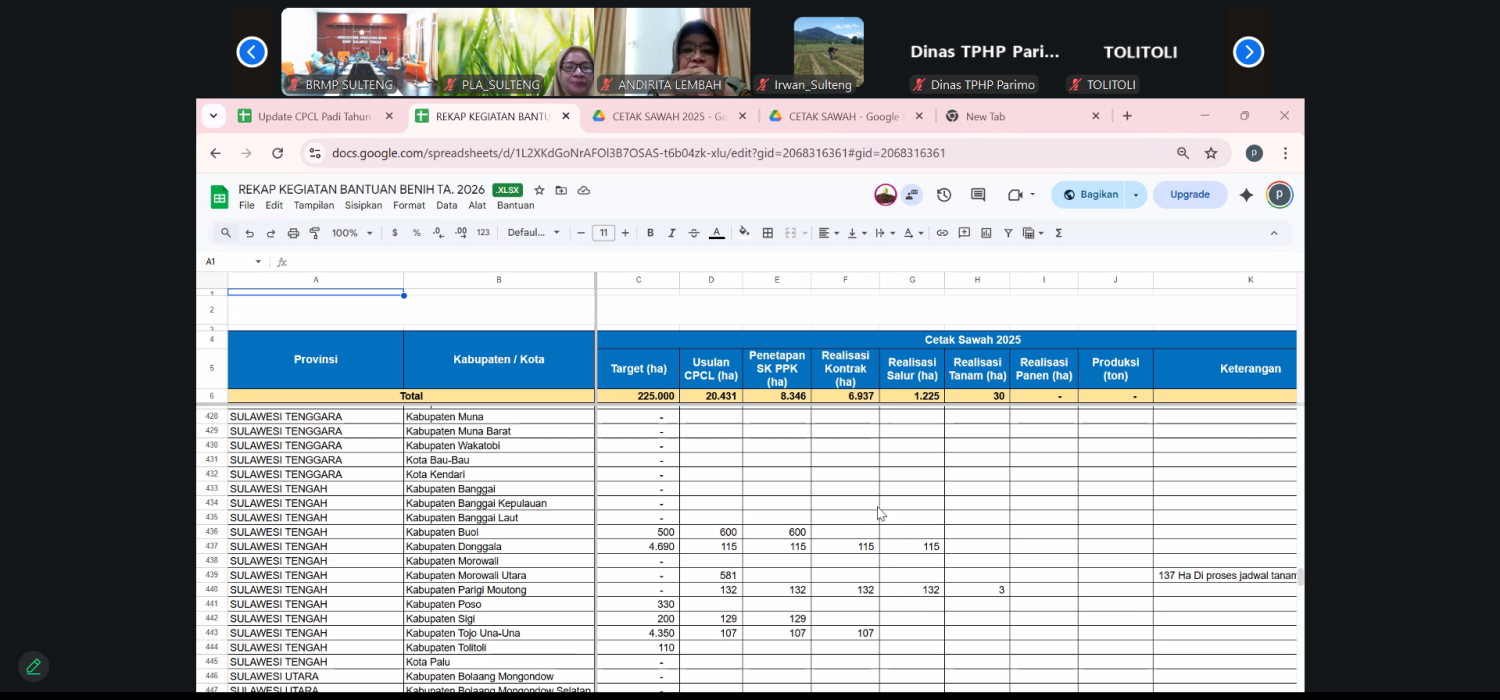1500x700 pixels.
Task: Click the print icon in toolbar
Action: point(293,233)
